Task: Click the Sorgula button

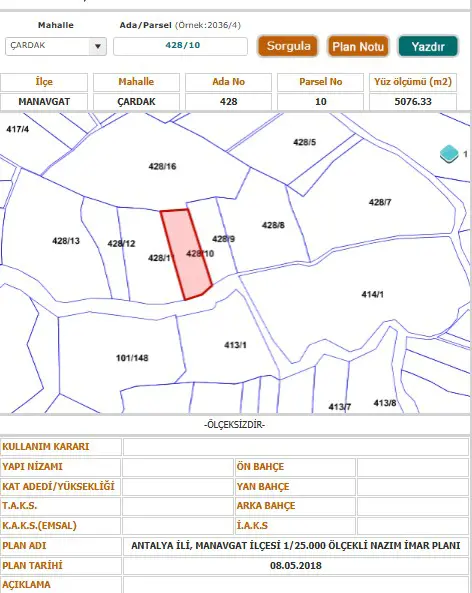Action: [288, 46]
